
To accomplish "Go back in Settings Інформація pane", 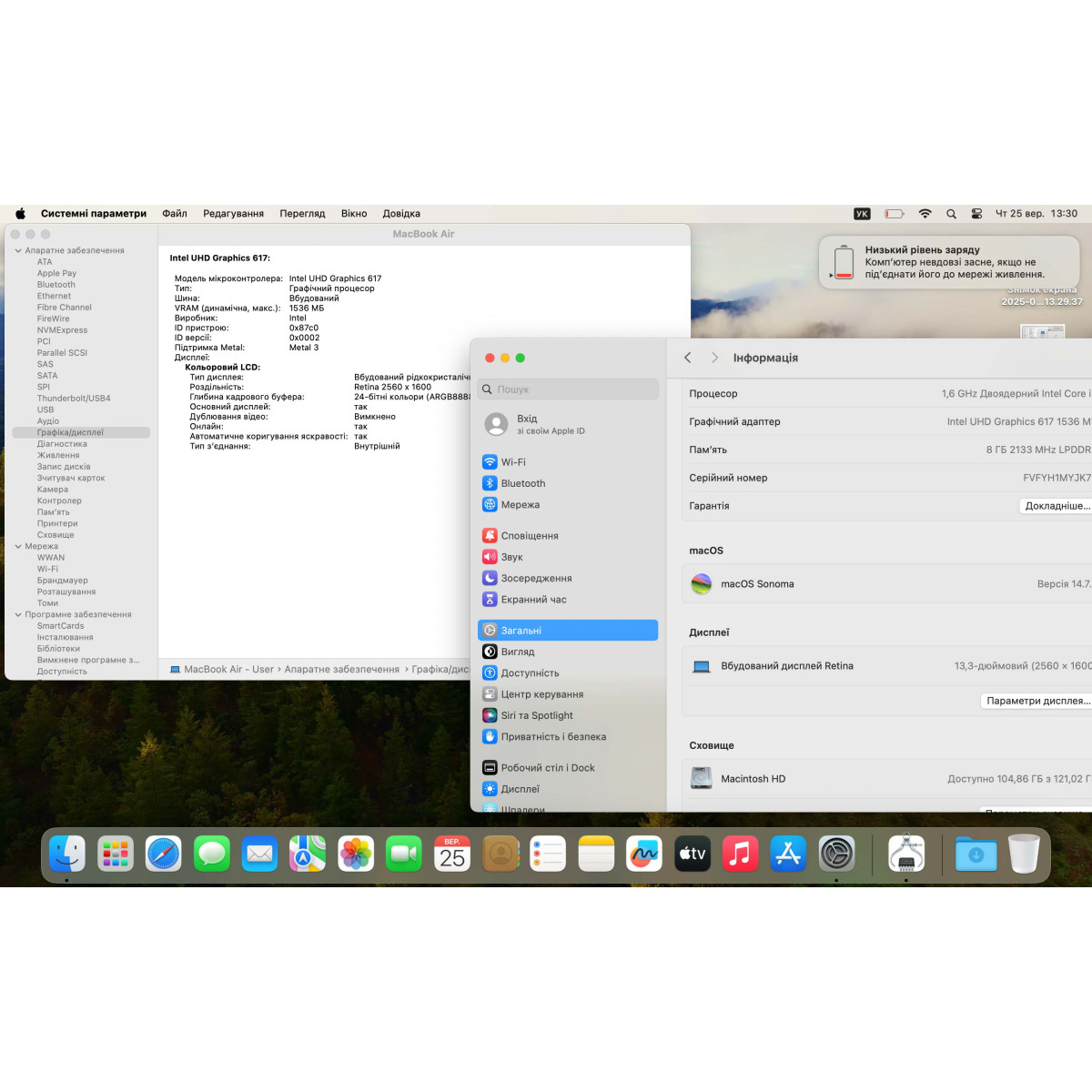I will click(688, 358).
